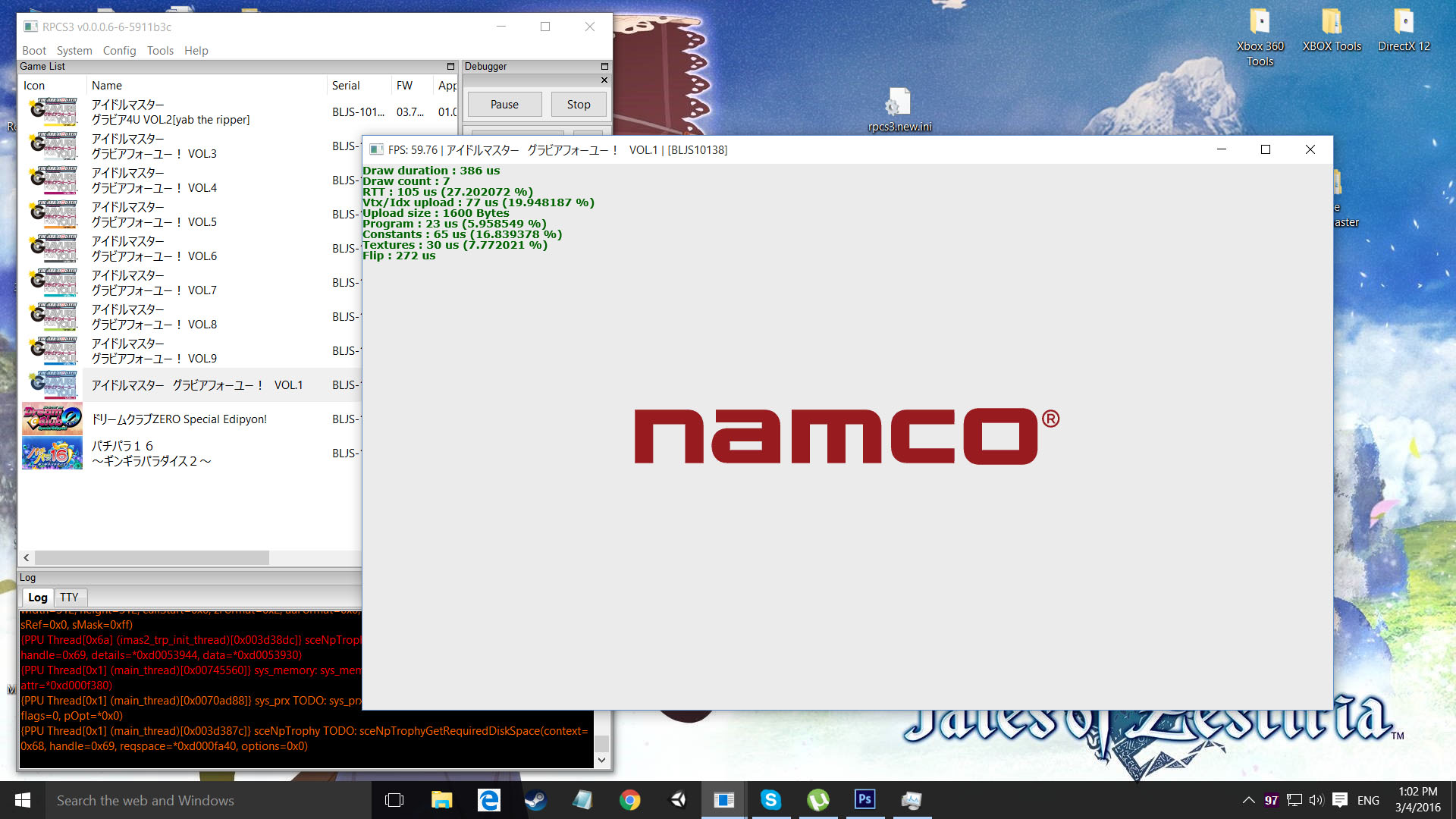Switch to the RPCS3 taskbar button
The height and width of the screenshot is (819, 1456).
point(724,800)
